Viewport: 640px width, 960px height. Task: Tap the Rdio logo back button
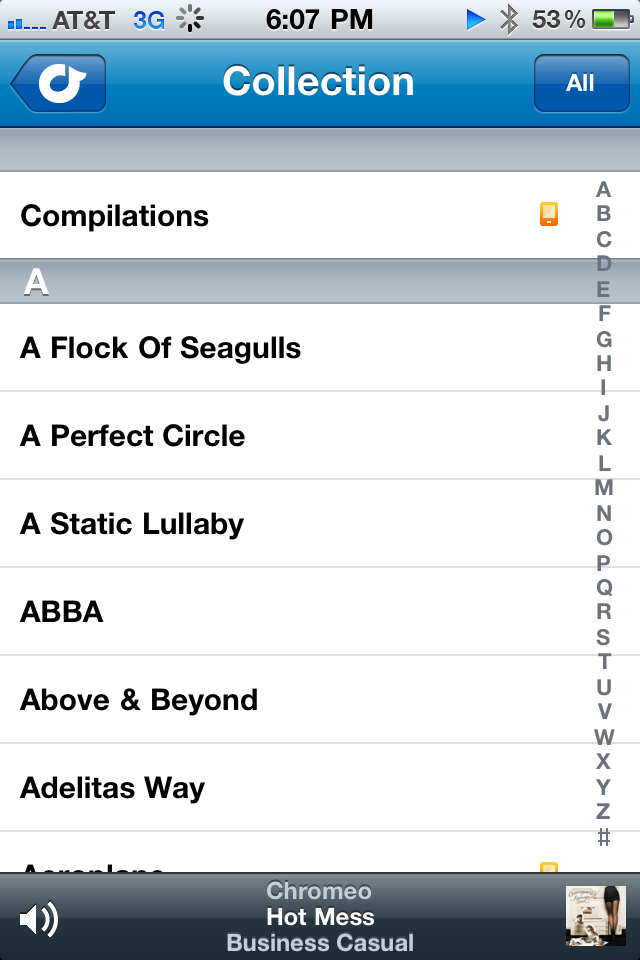coord(58,83)
